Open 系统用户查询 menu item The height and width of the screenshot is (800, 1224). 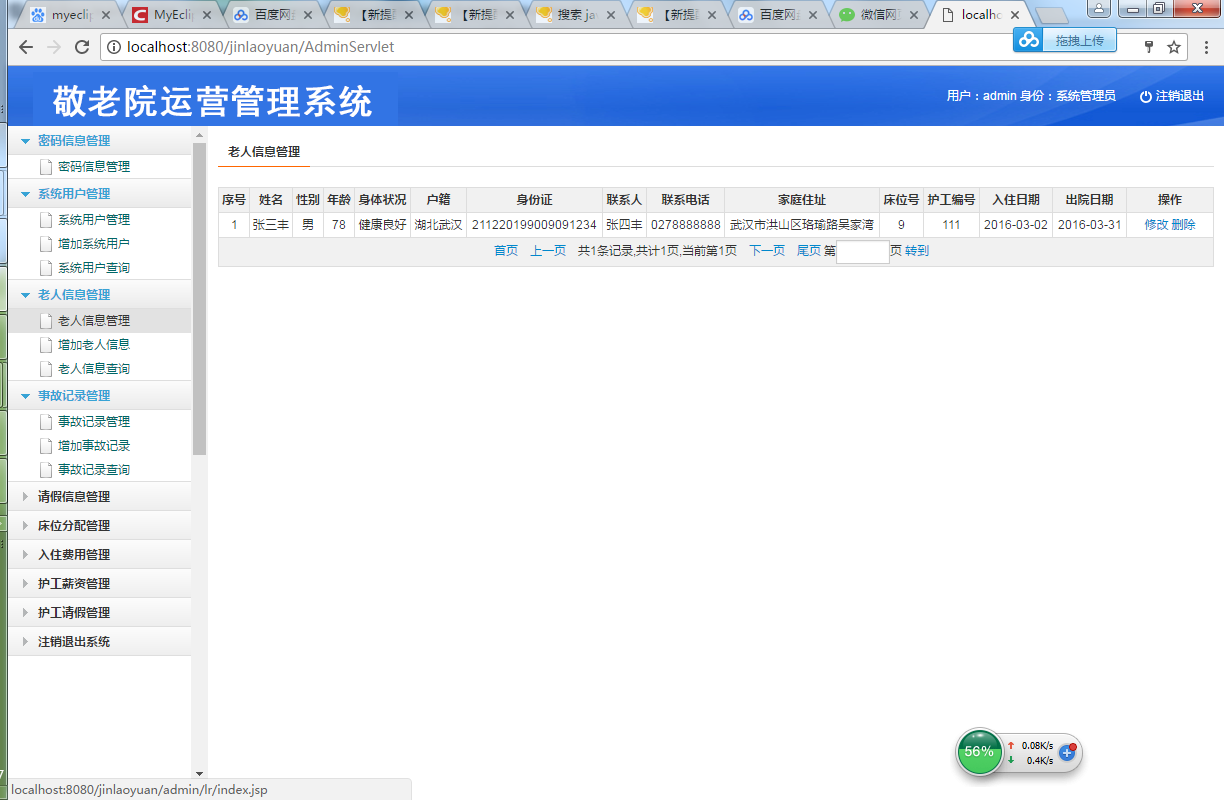click(94, 268)
